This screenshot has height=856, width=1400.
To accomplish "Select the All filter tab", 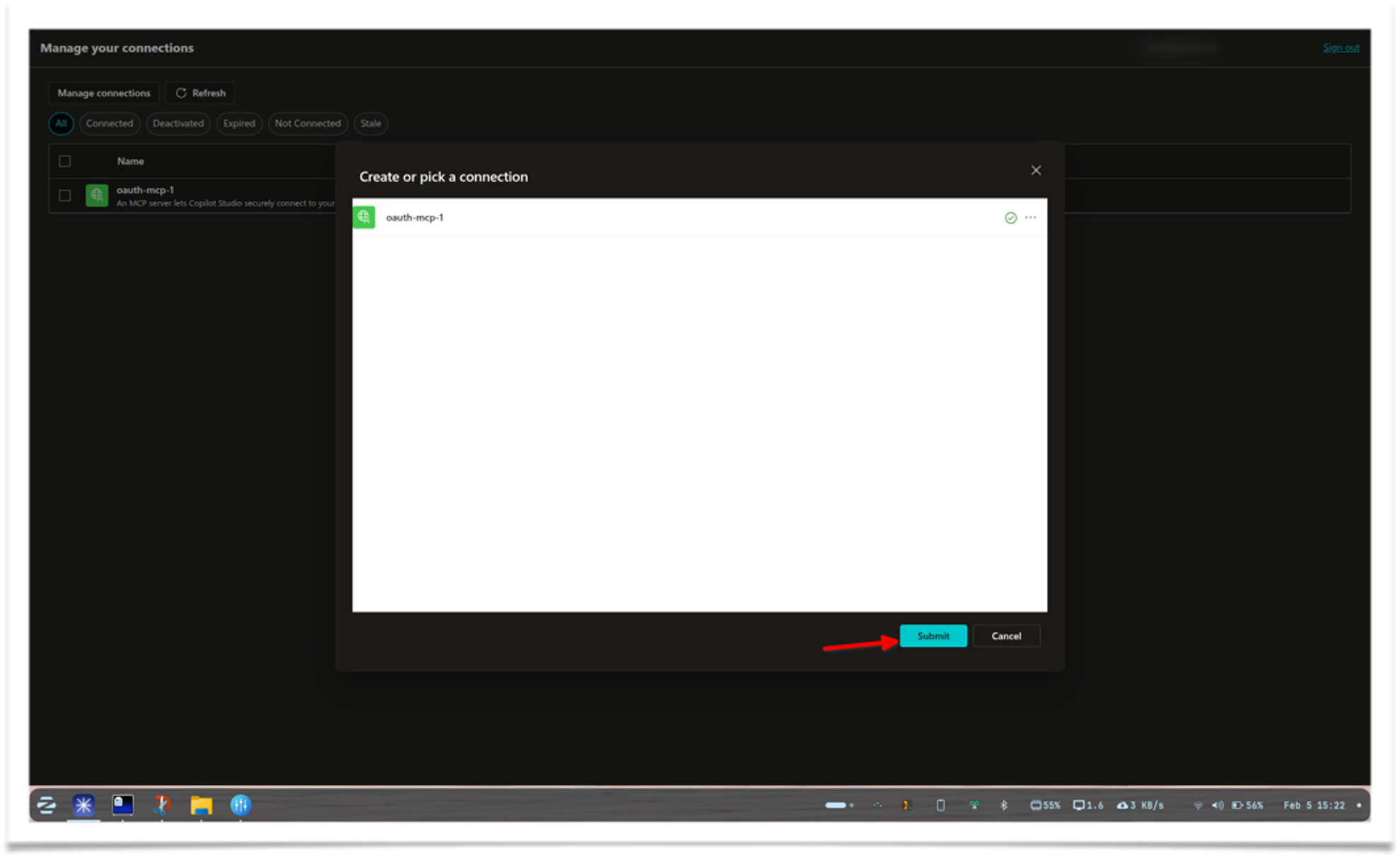I will click(61, 123).
